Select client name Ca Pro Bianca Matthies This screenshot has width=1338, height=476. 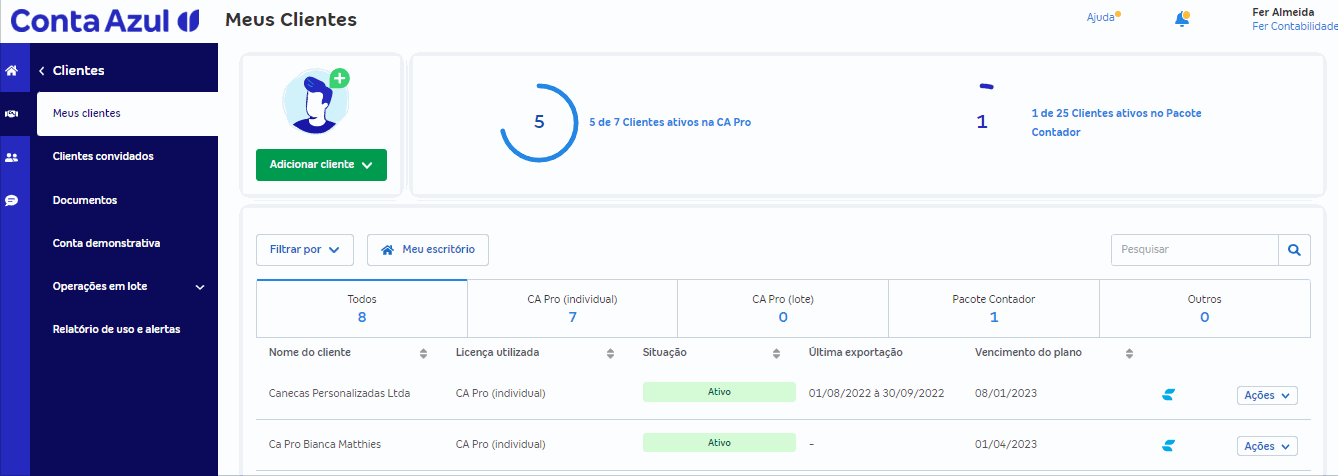coord(325,445)
